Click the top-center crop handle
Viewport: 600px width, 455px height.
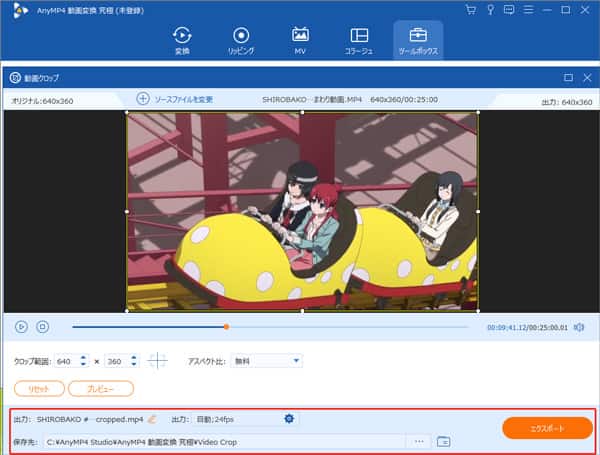pos(302,113)
